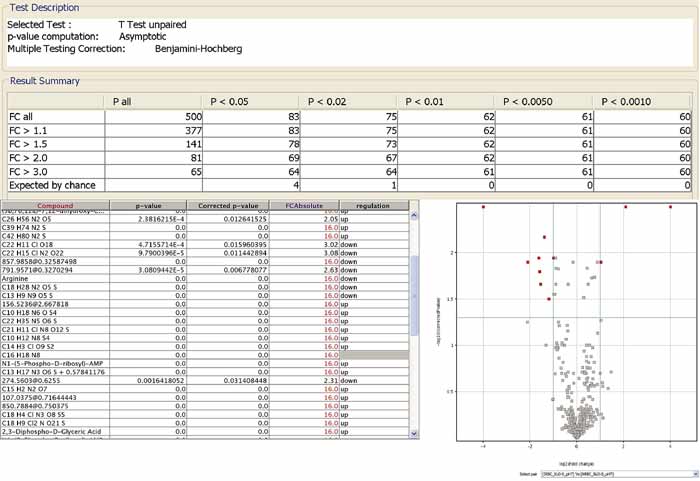
Task: Select compound 156.5236@2.667818
Action: pos(204,304)
